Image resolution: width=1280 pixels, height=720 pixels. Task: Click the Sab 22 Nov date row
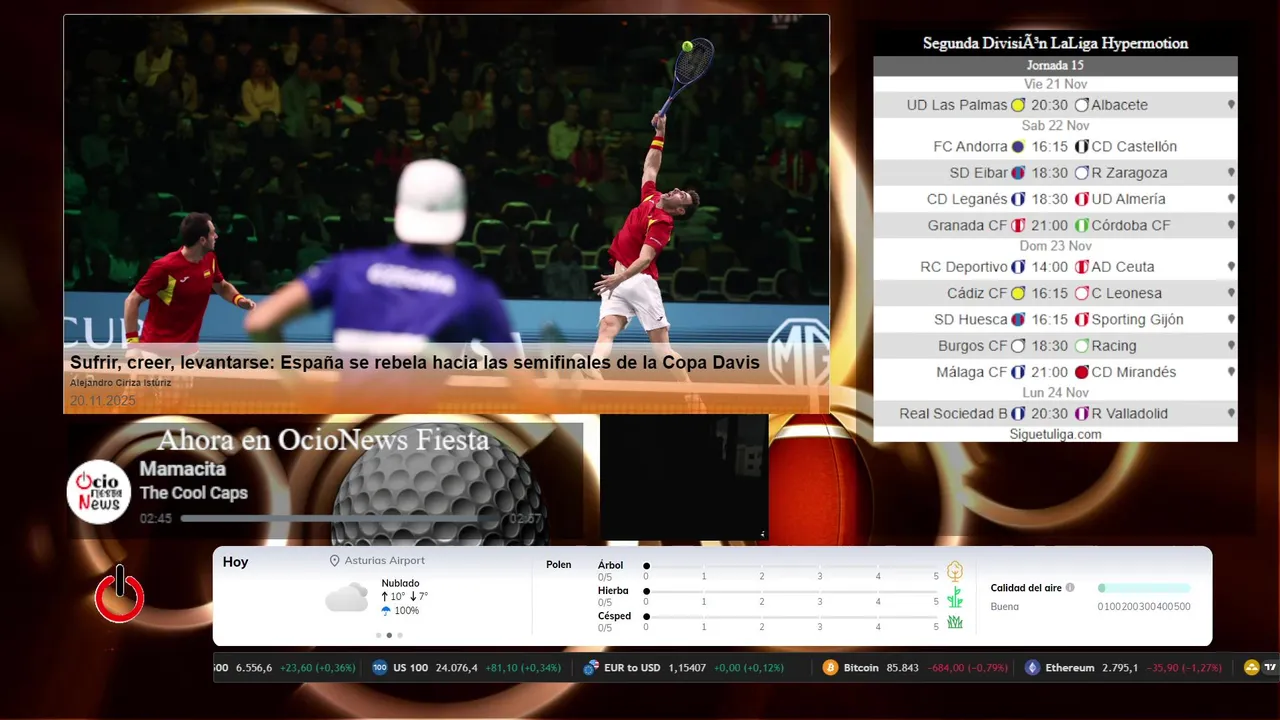click(1055, 126)
